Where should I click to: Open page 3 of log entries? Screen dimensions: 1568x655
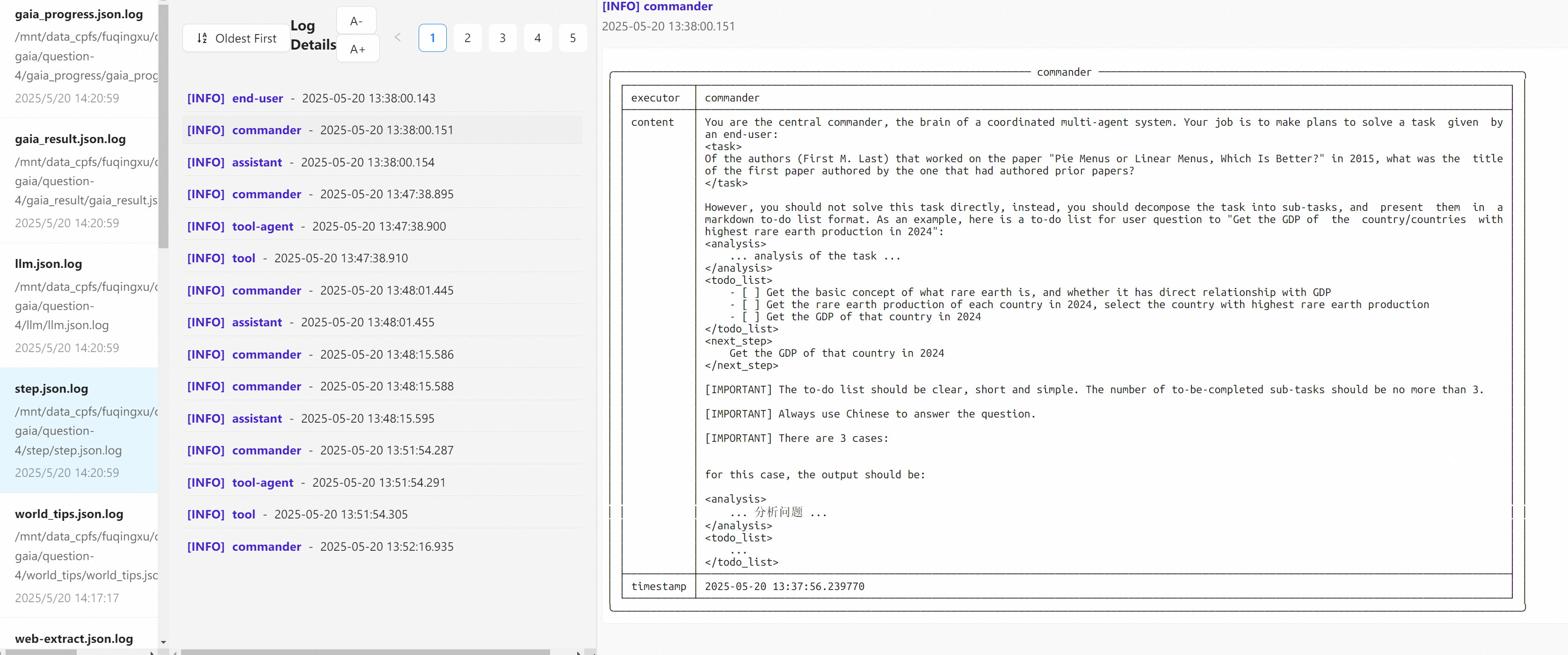pyautogui.click(x=503, y=38)
